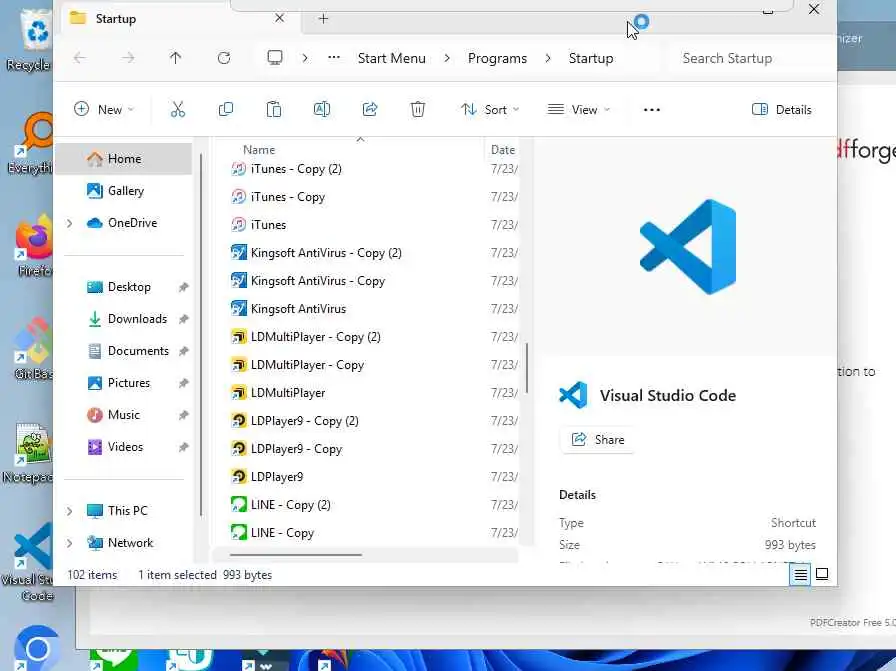Open the New dropdown menu
896x671 pixels.
tap(104, 109)
